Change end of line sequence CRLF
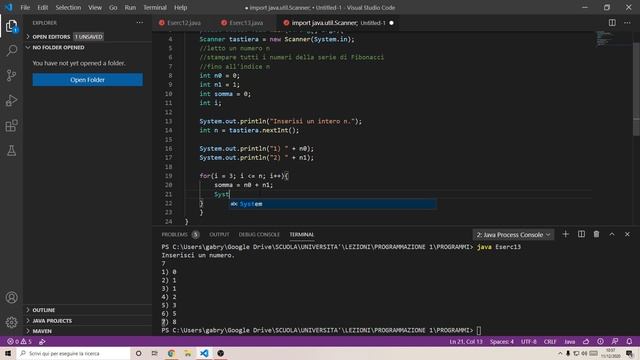Screen dimensions: 640x360 (550, 342)
